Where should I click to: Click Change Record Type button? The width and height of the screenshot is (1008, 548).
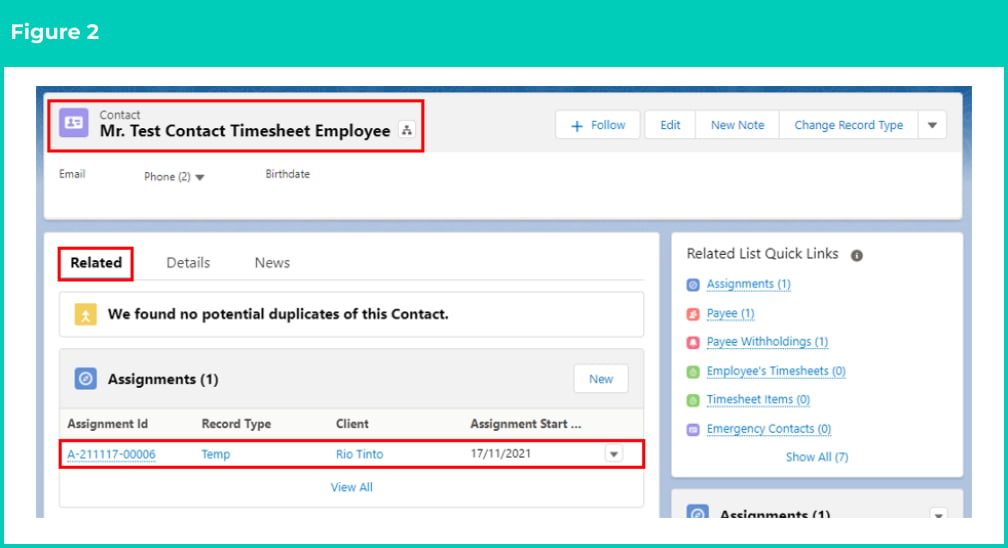pos(849,125)
